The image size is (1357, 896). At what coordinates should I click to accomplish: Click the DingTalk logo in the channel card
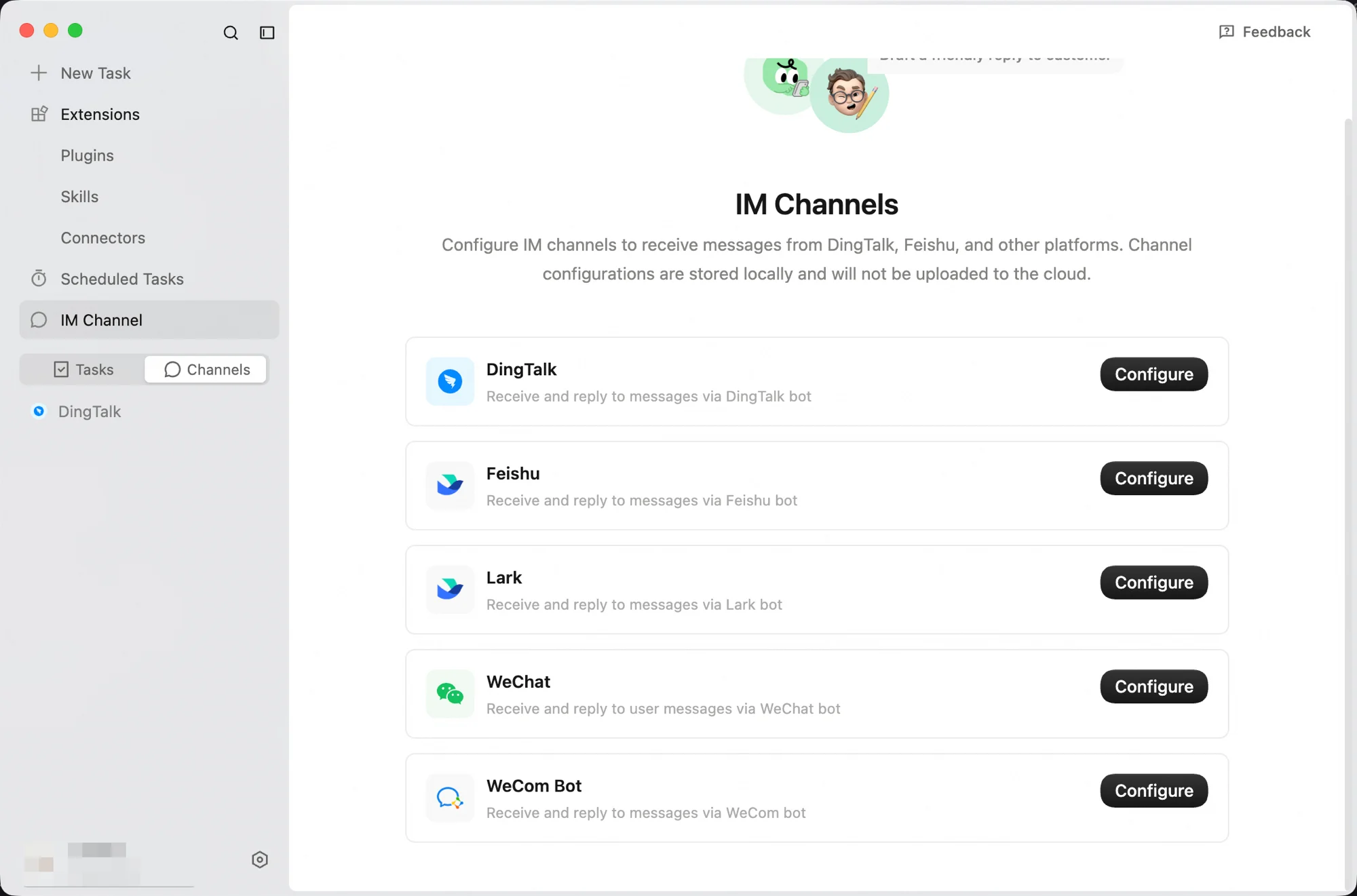point(450,381)
